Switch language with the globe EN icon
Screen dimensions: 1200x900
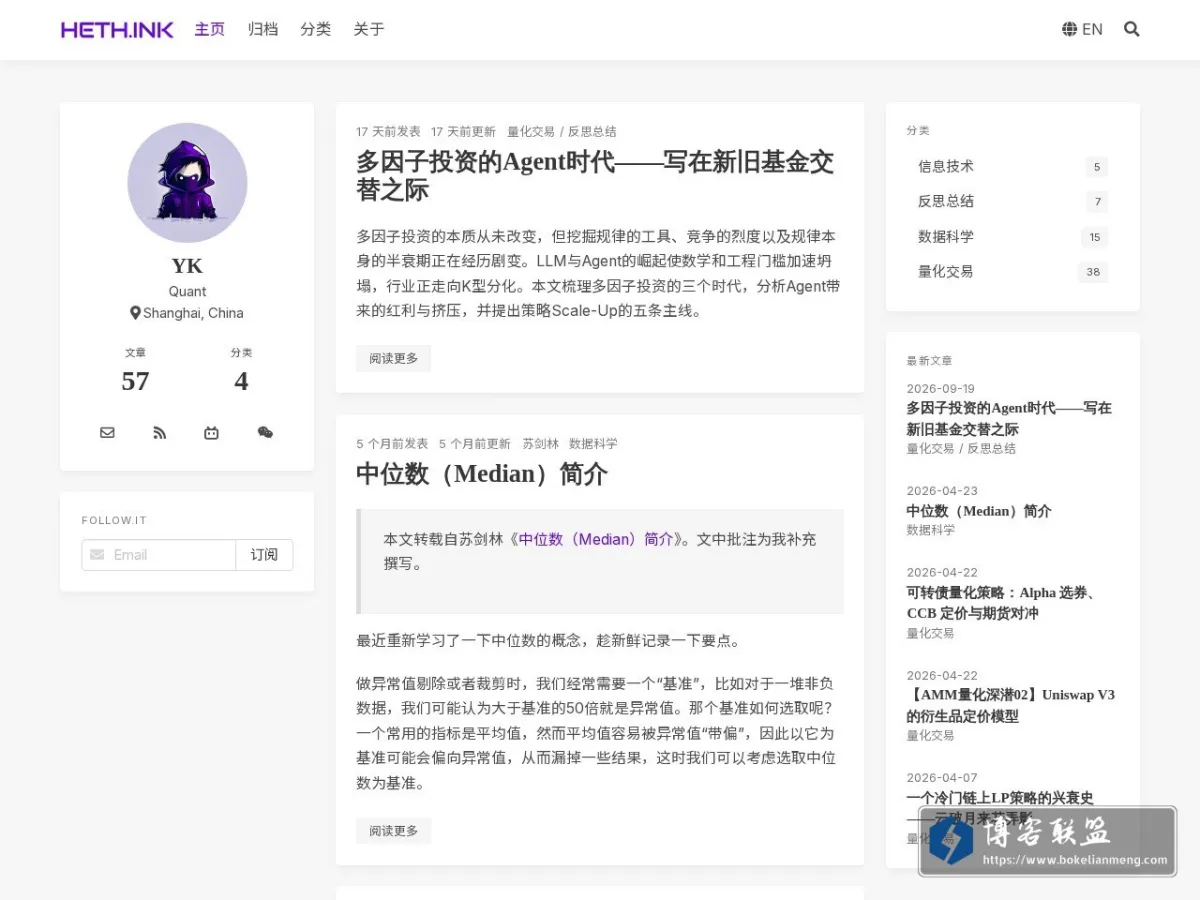[1083, 30]
